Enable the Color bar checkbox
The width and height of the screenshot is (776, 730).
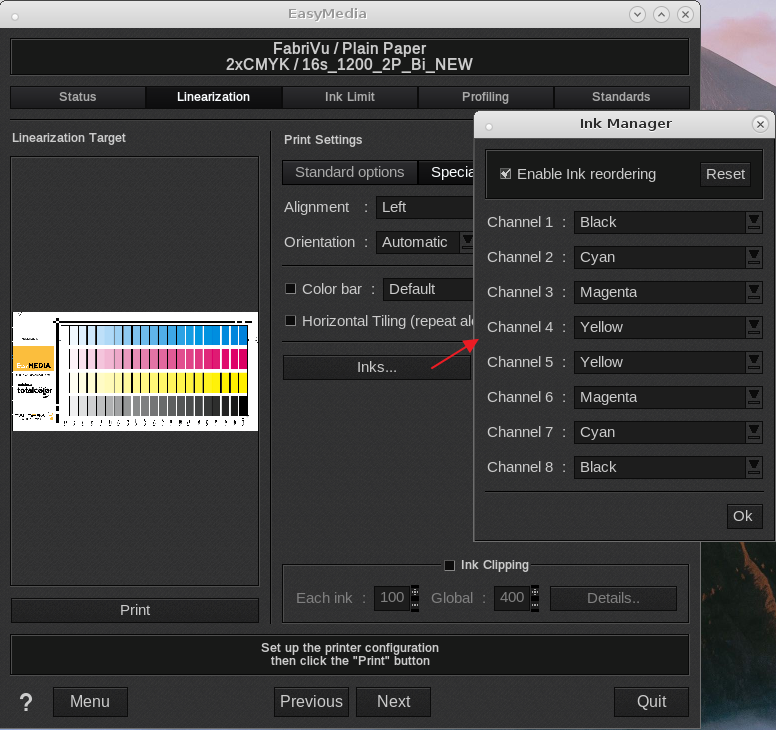coord(291,289)
